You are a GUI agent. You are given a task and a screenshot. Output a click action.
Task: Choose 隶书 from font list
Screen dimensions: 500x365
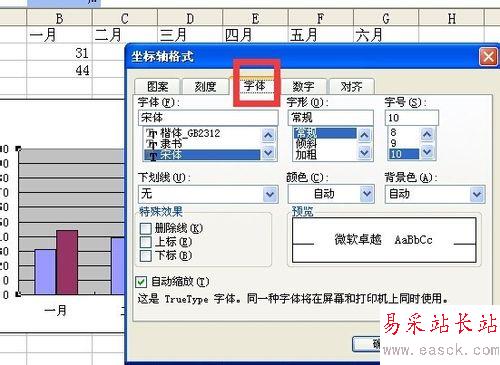click(x=201, y=144)
